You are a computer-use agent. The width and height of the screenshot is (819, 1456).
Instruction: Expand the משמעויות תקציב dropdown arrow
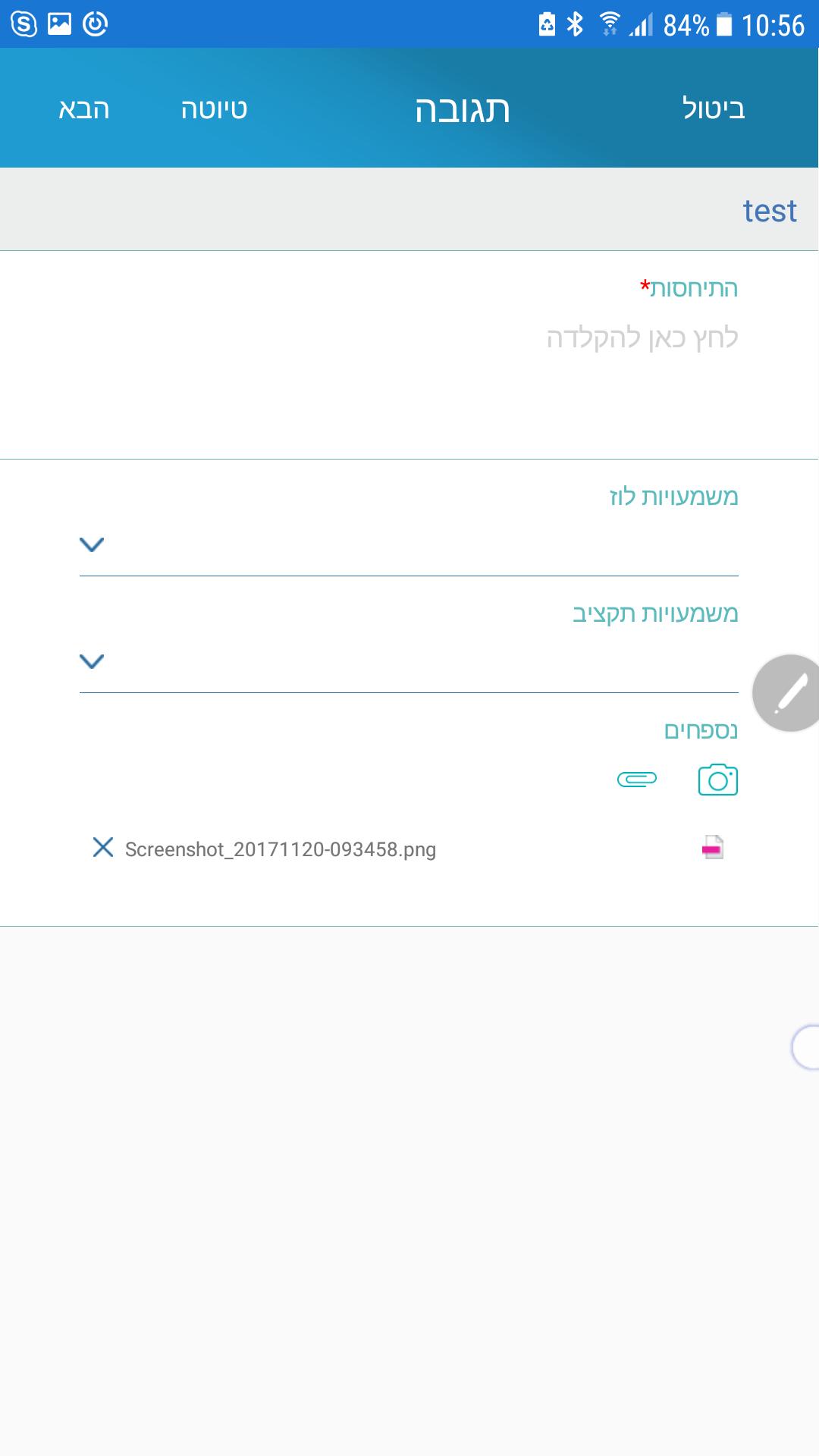pyautogui.click(x=92, y=661)
